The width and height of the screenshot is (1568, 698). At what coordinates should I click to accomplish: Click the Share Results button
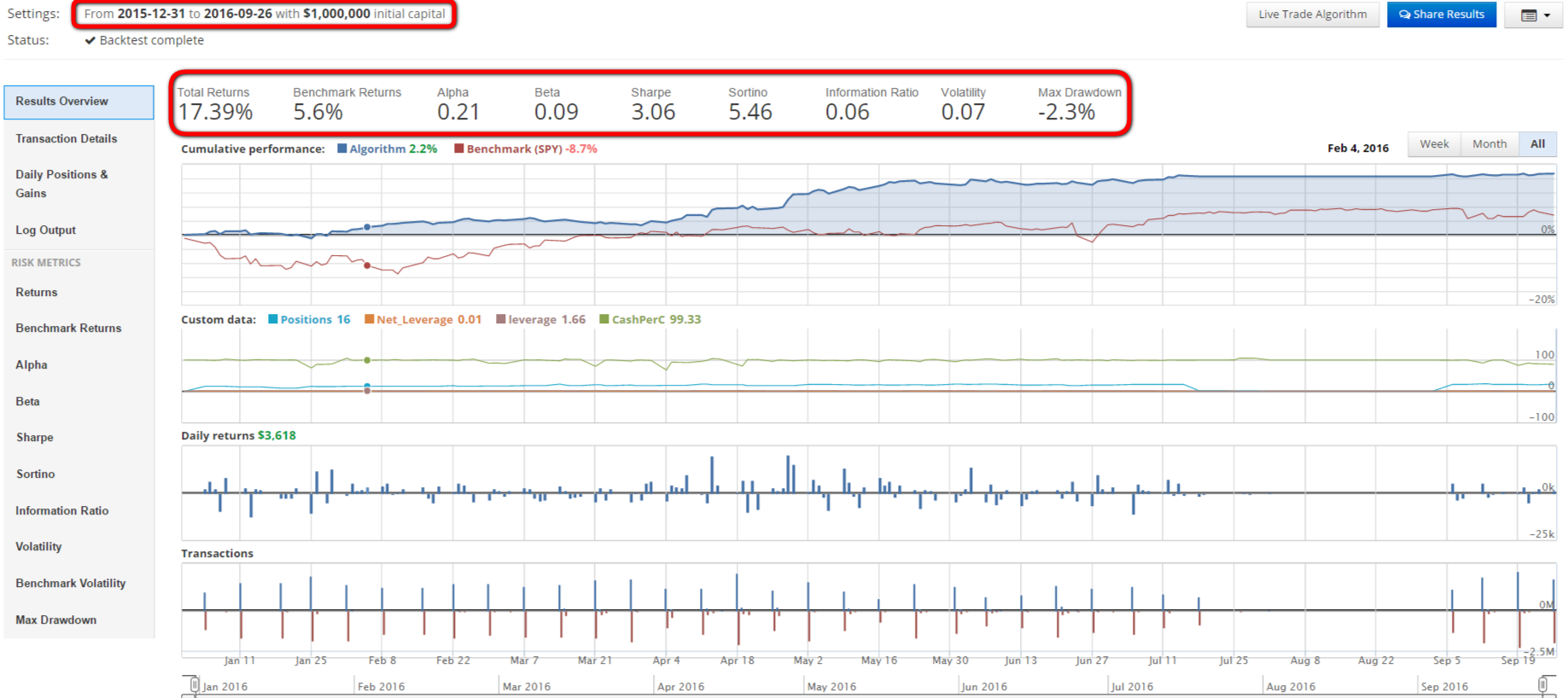pos(1442,15)
